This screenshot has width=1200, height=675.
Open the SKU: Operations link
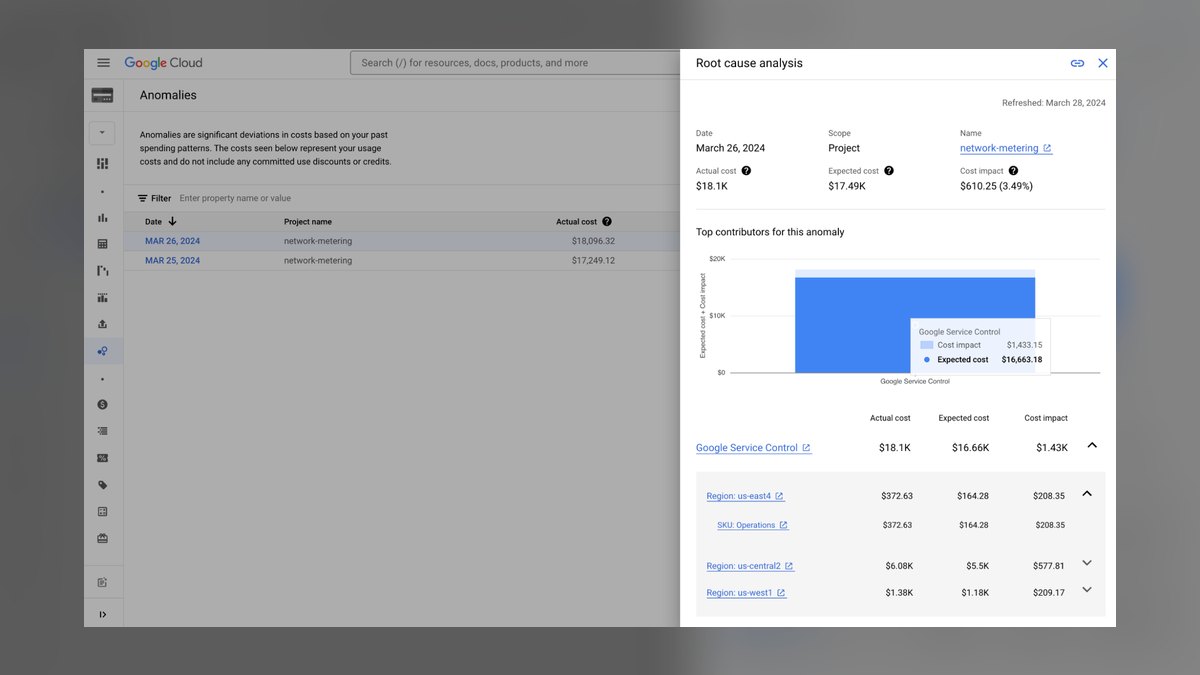click(x=752, y=525)
